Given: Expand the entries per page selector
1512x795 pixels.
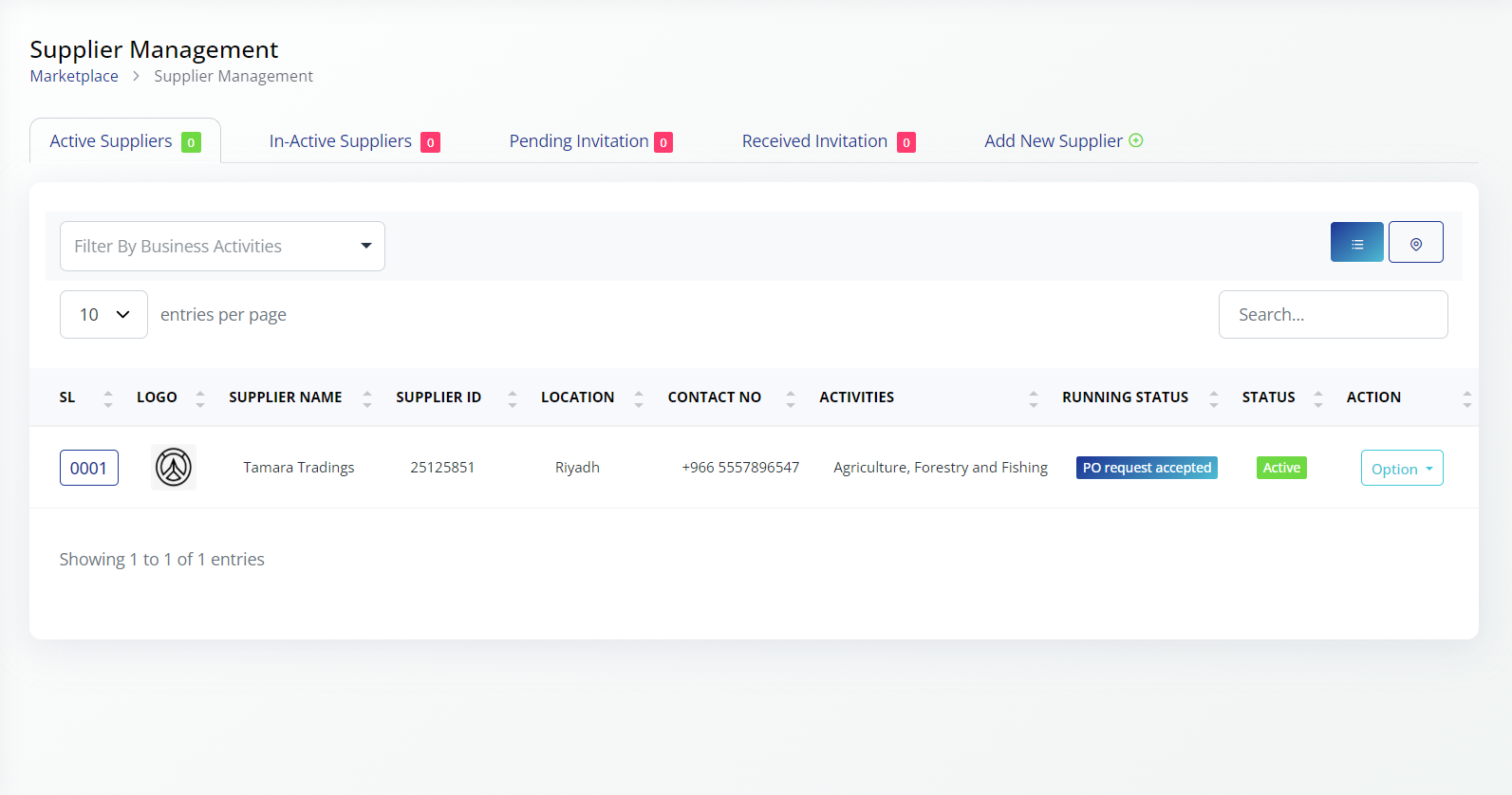Looking at the screenshot, I should click(103, 315).
